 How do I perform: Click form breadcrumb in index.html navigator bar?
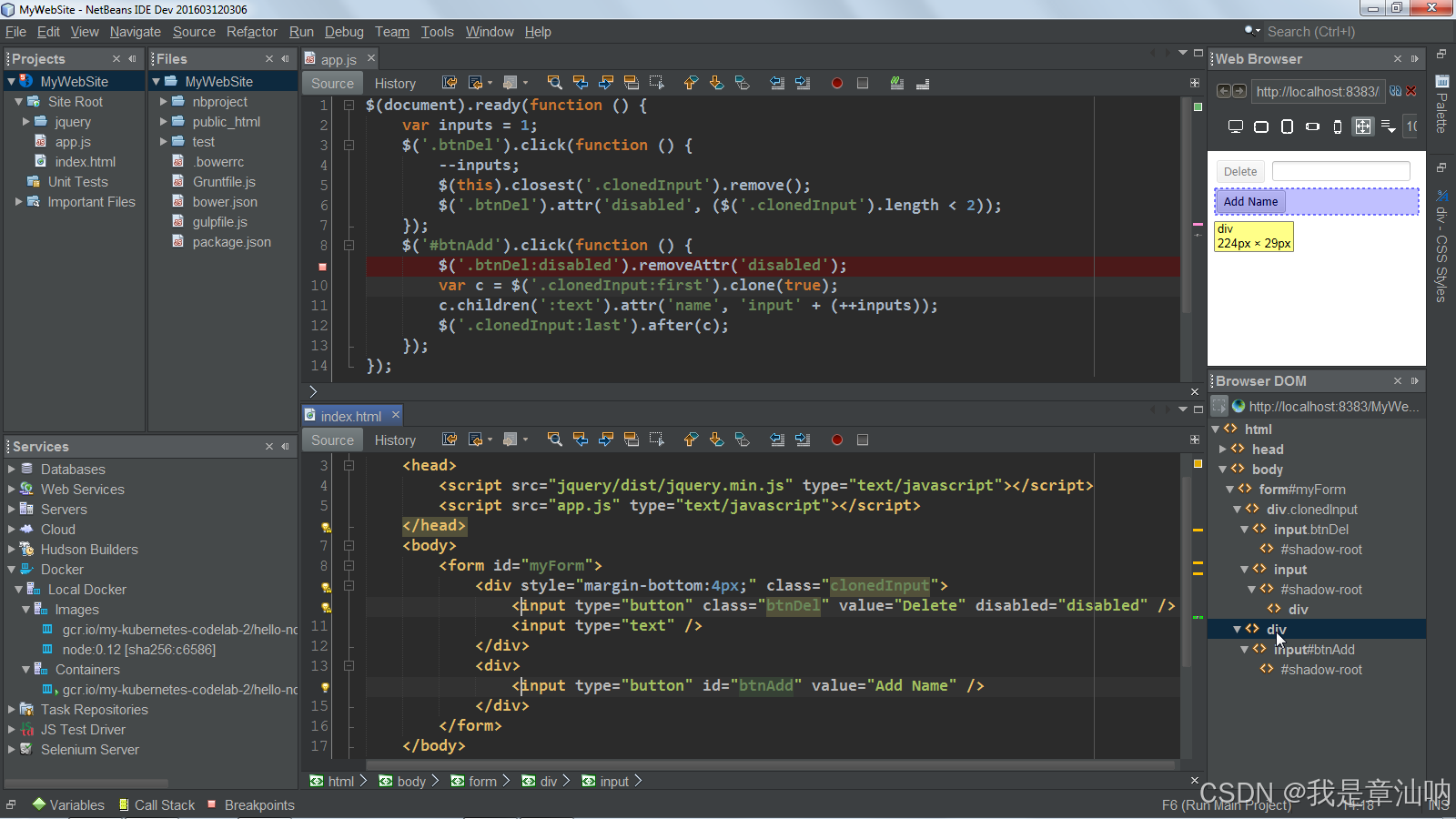pyautogui.click(x=474, y=781)
